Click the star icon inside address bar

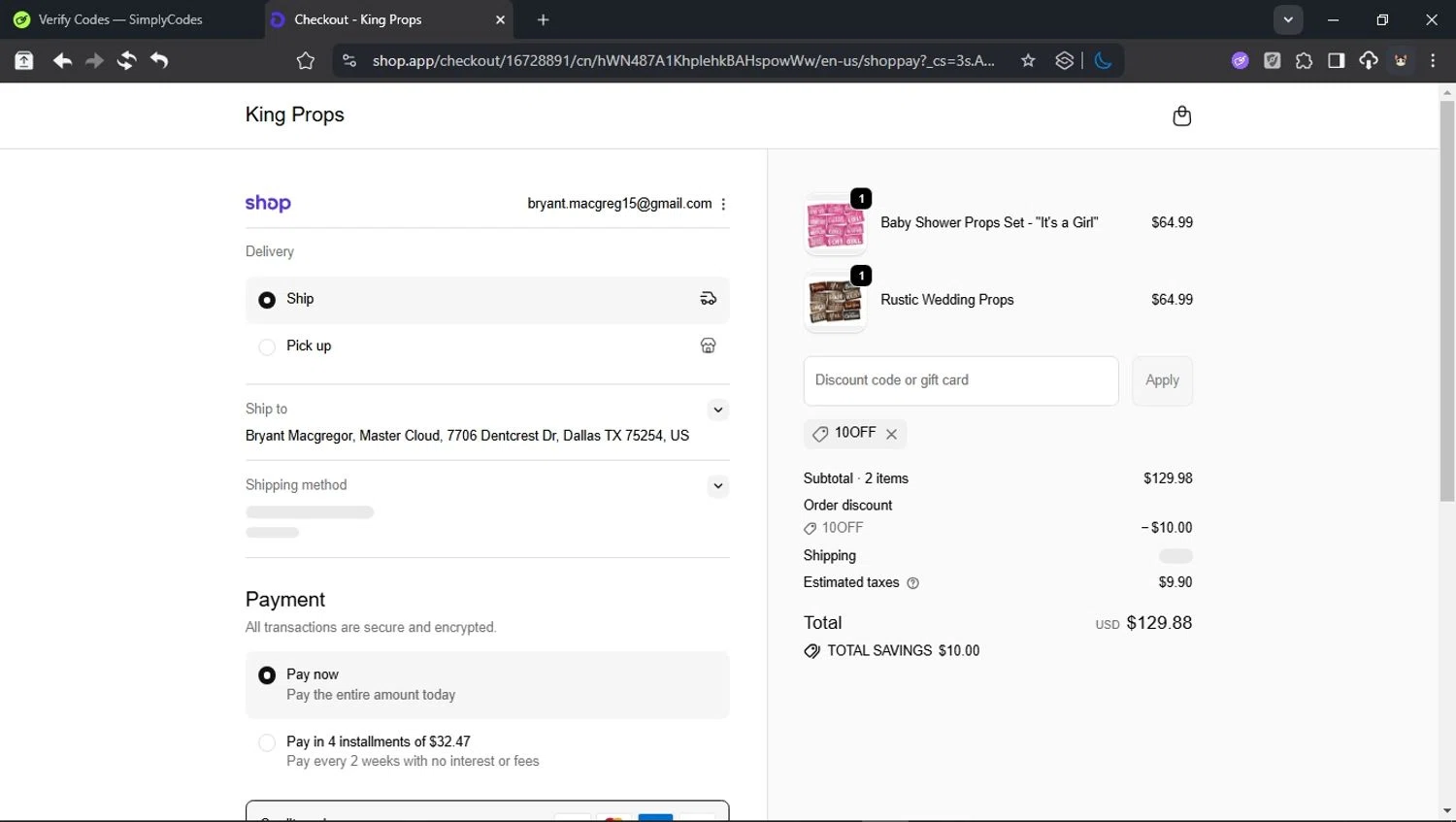click(1028, 61)
